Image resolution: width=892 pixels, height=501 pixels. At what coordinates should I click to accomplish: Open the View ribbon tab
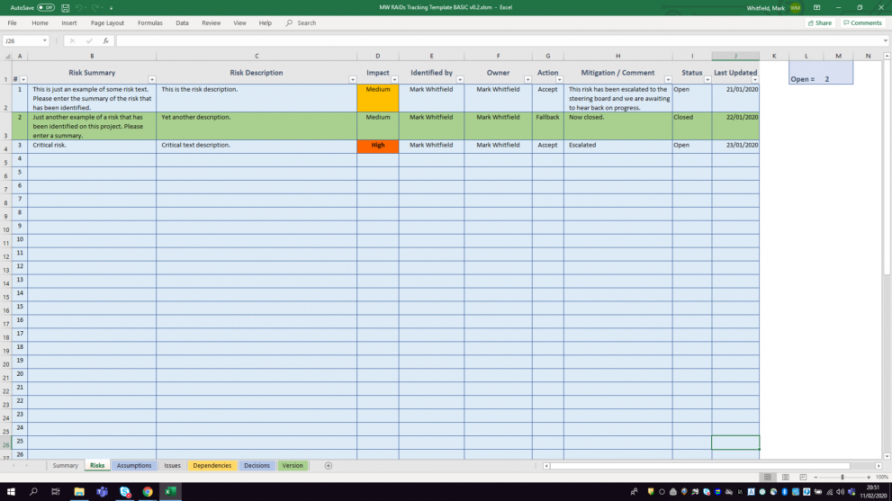click(x=239, y=23)
